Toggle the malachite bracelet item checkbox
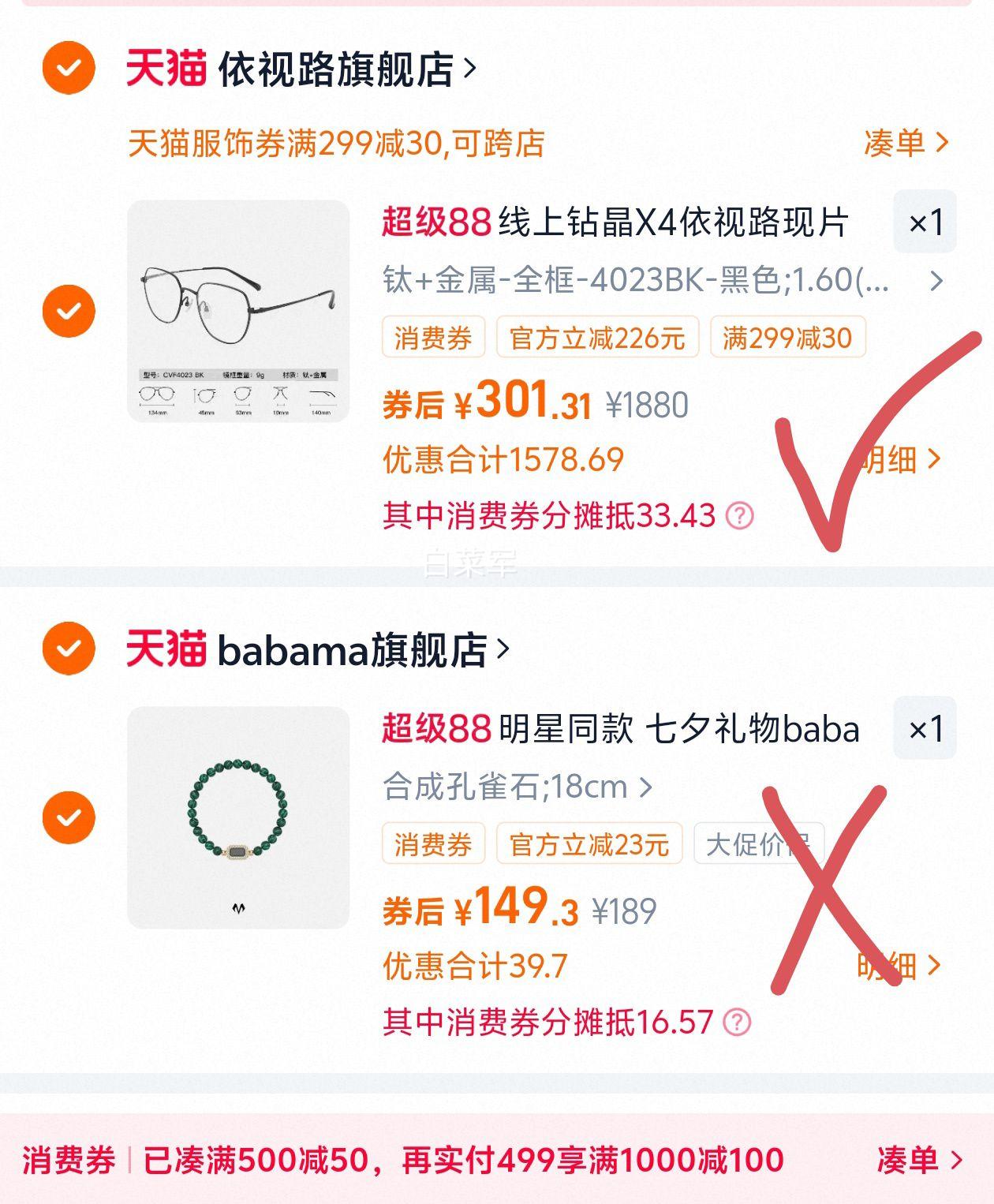Image resolution: width=994 pixels, height=1204 pixels. click(69, 817)
